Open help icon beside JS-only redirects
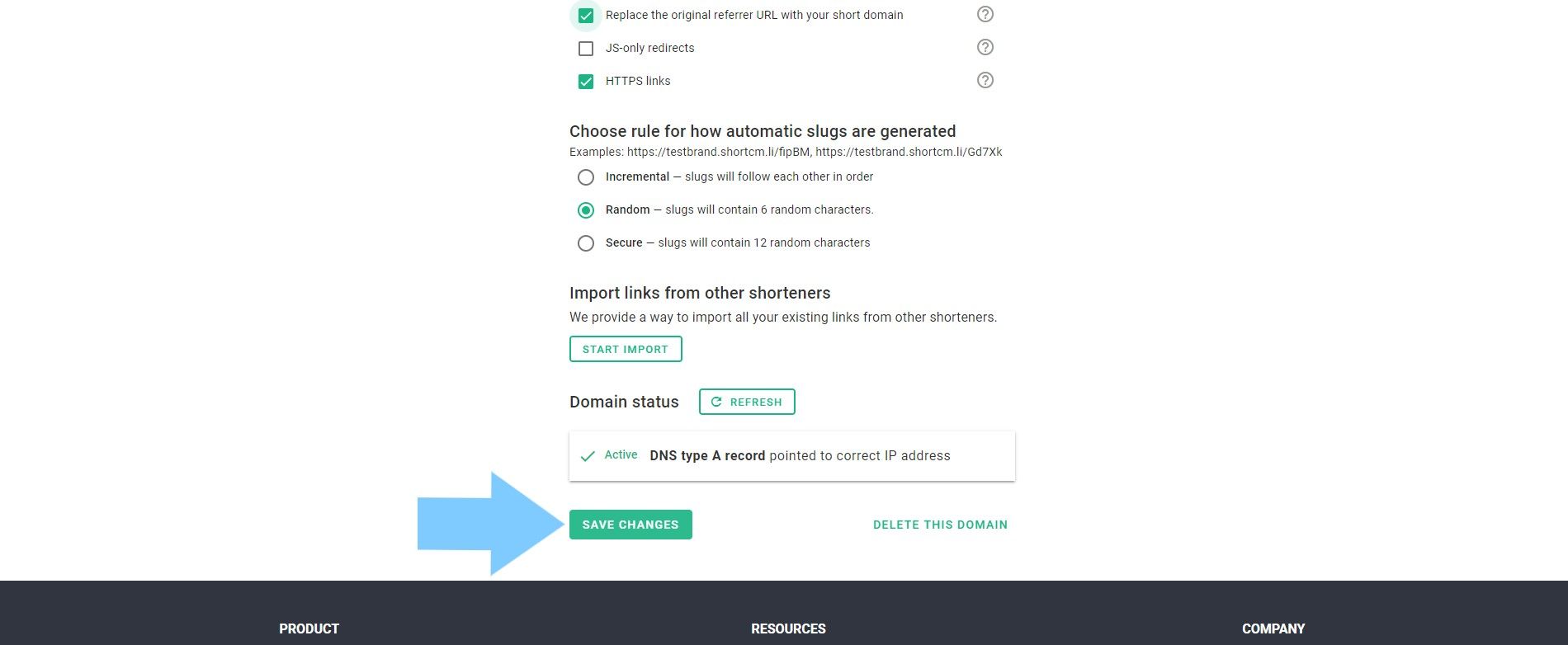This screenshot has width=1568, height=645. click(x=985, y=47)
